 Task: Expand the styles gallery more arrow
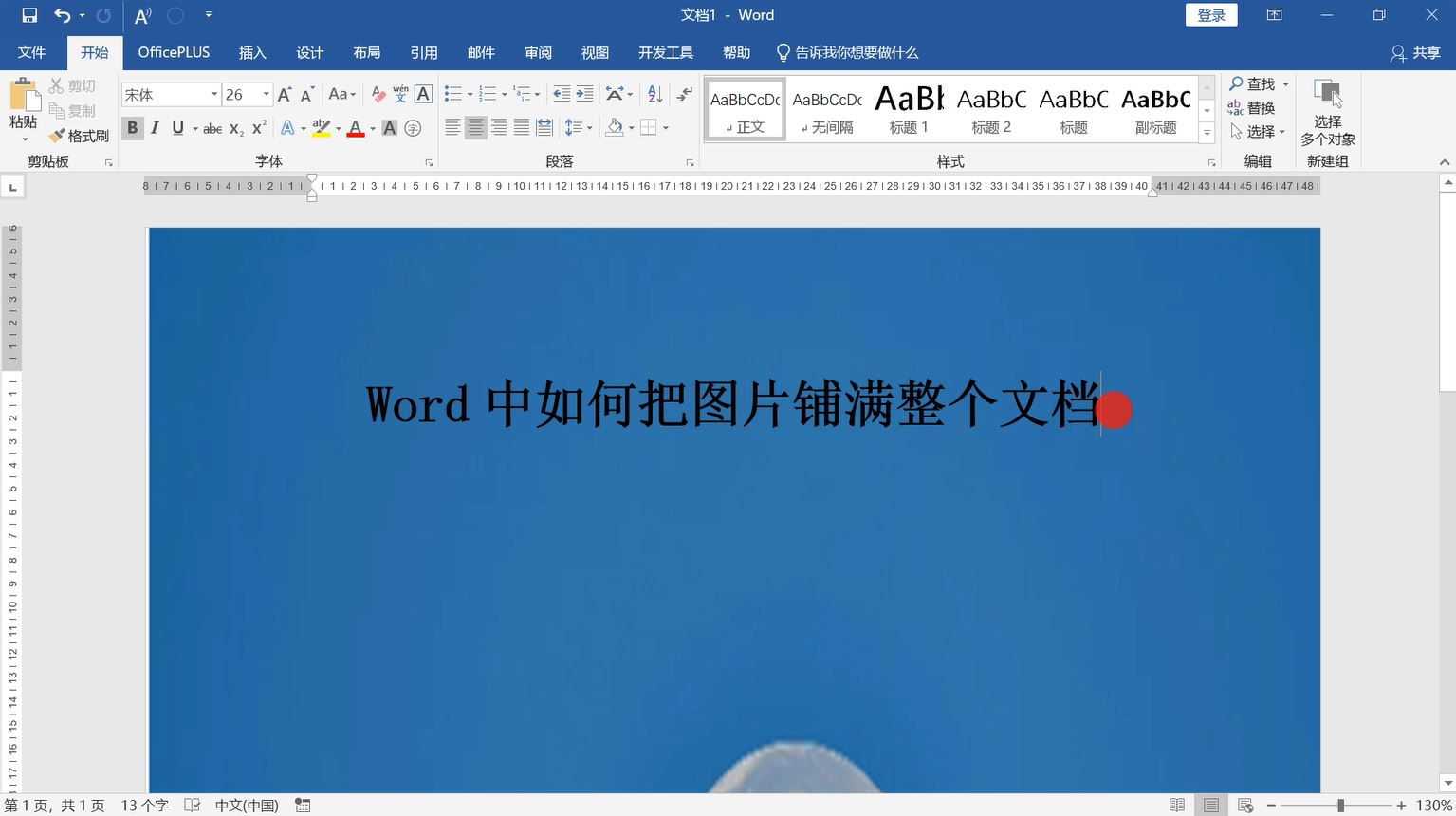(x=1207, y=134)
